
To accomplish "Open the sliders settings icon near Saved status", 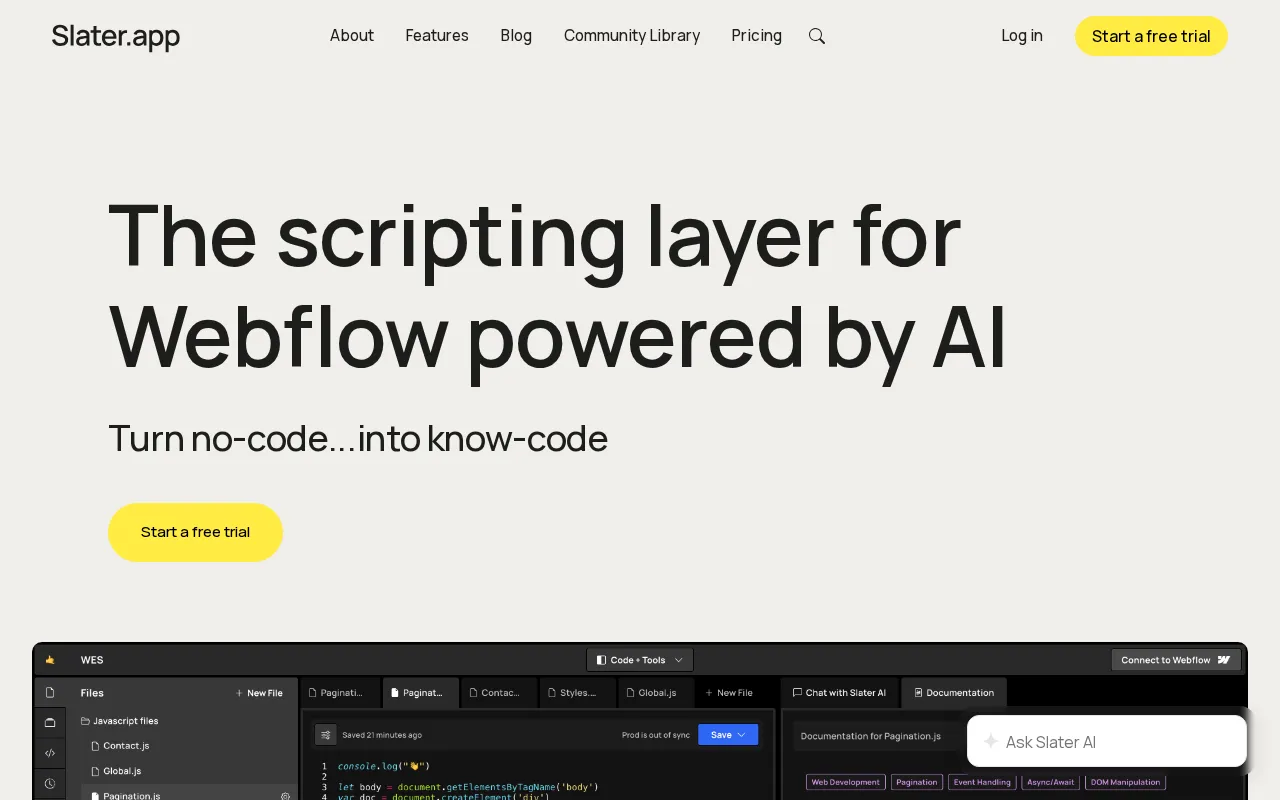I will [325, 735].
